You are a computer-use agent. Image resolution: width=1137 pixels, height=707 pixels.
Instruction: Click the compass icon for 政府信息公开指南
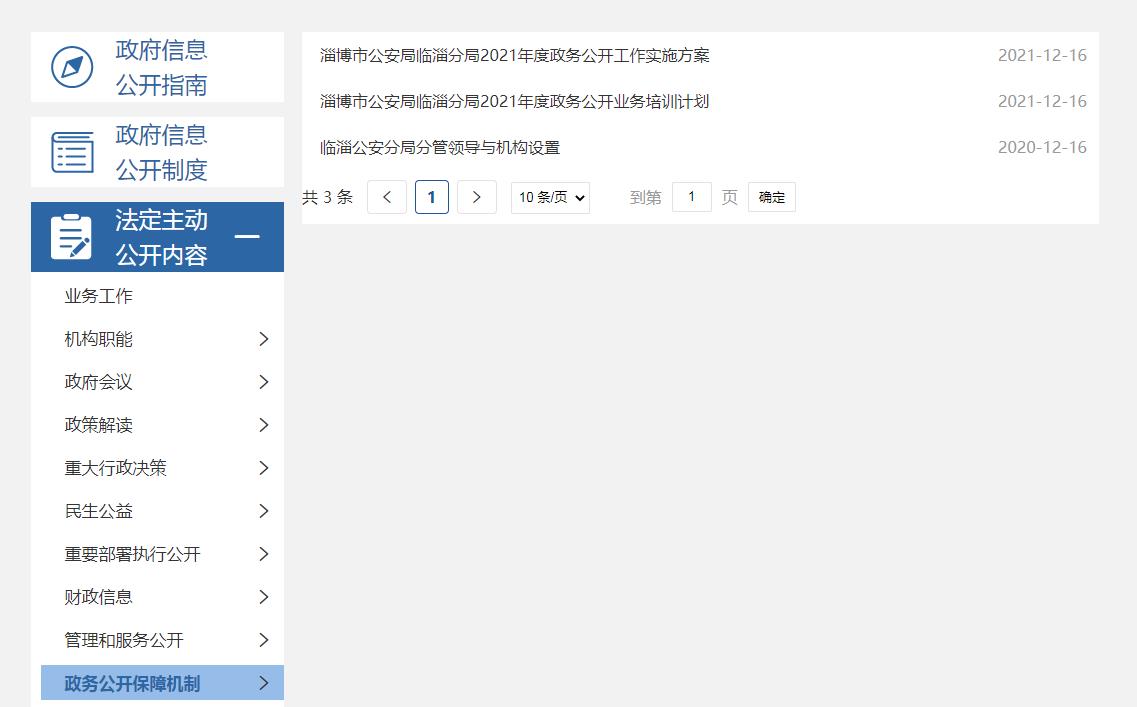72,67
